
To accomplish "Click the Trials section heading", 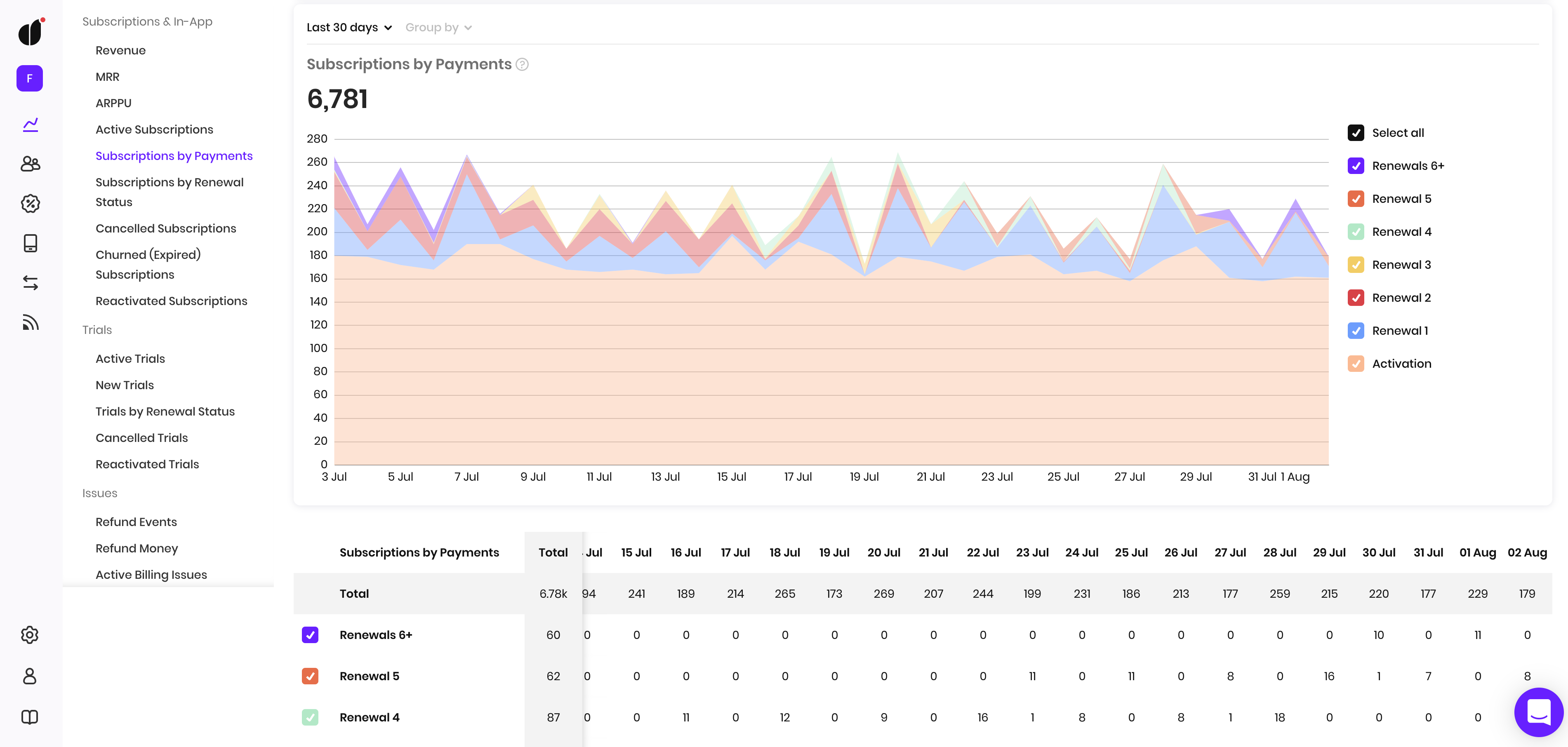I will click(x=97, y=330).
